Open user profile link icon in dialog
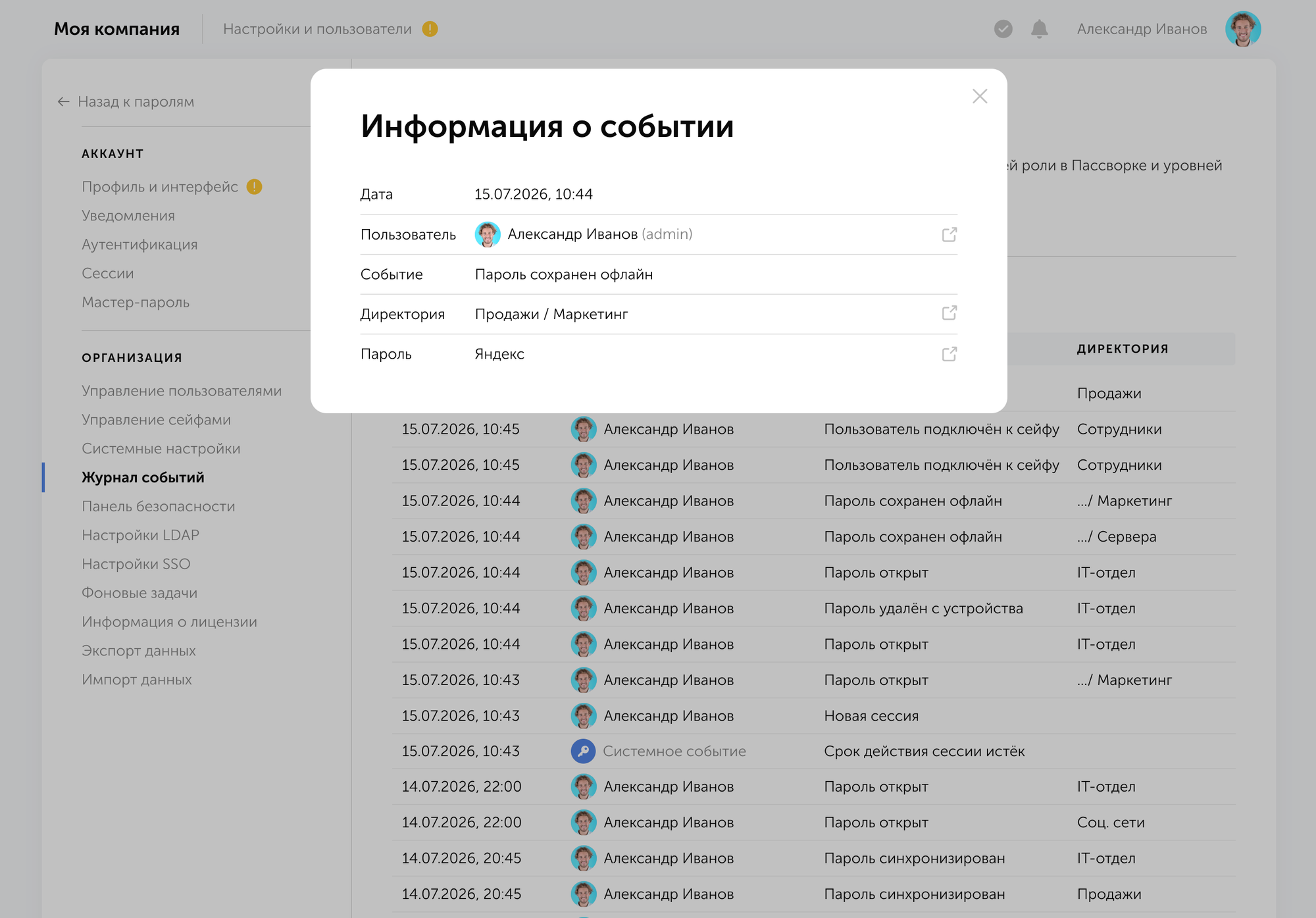 coord(949,234)
